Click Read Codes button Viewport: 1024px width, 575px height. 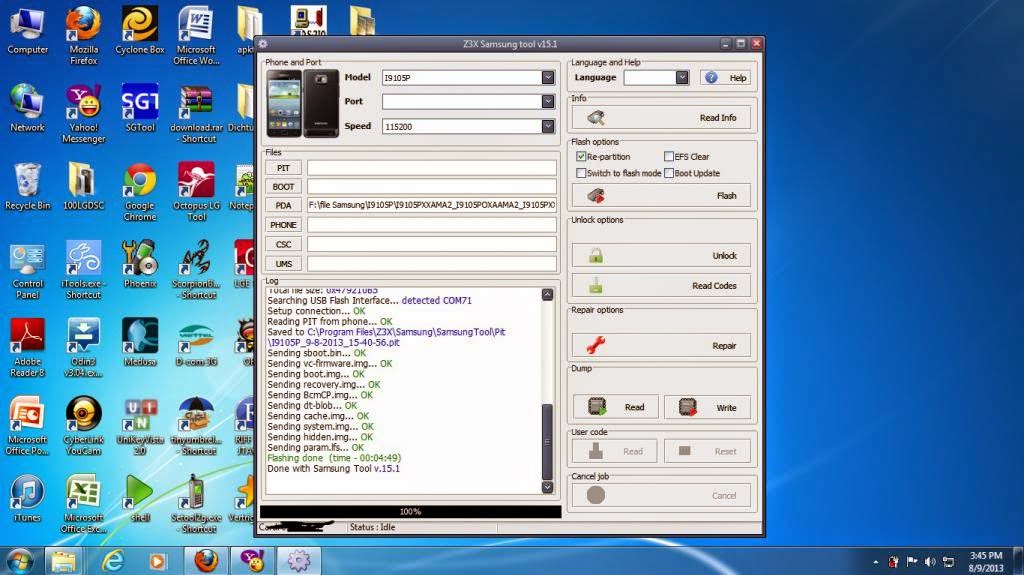(661, 286)
